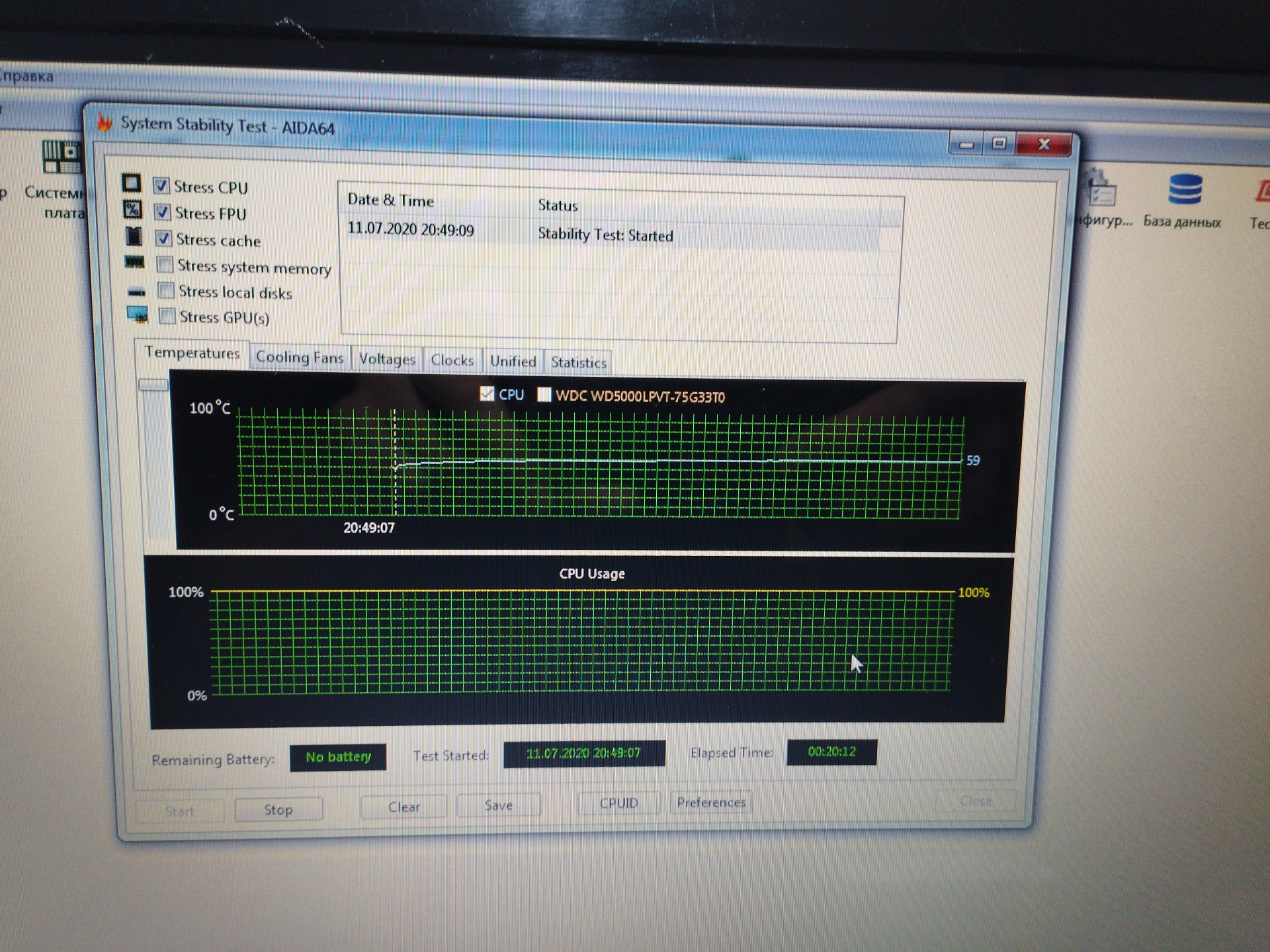Stop the stability test
This screenshot has width=1270, height=952.
pyautogui.click(x=278, y=809)
